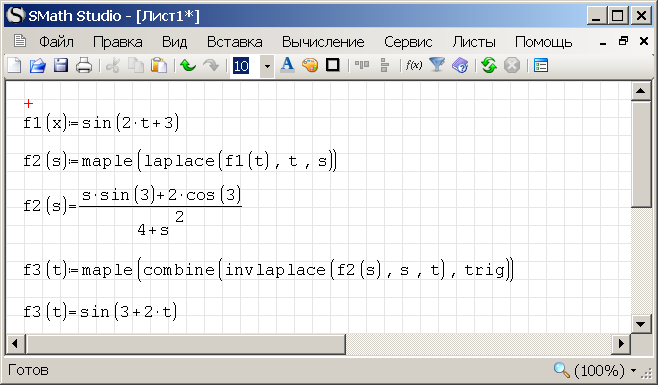Image resolution: width=658 pixels, height=385 pixels.
Task: Click the Open file folder icon
Action: click(38, 65)
